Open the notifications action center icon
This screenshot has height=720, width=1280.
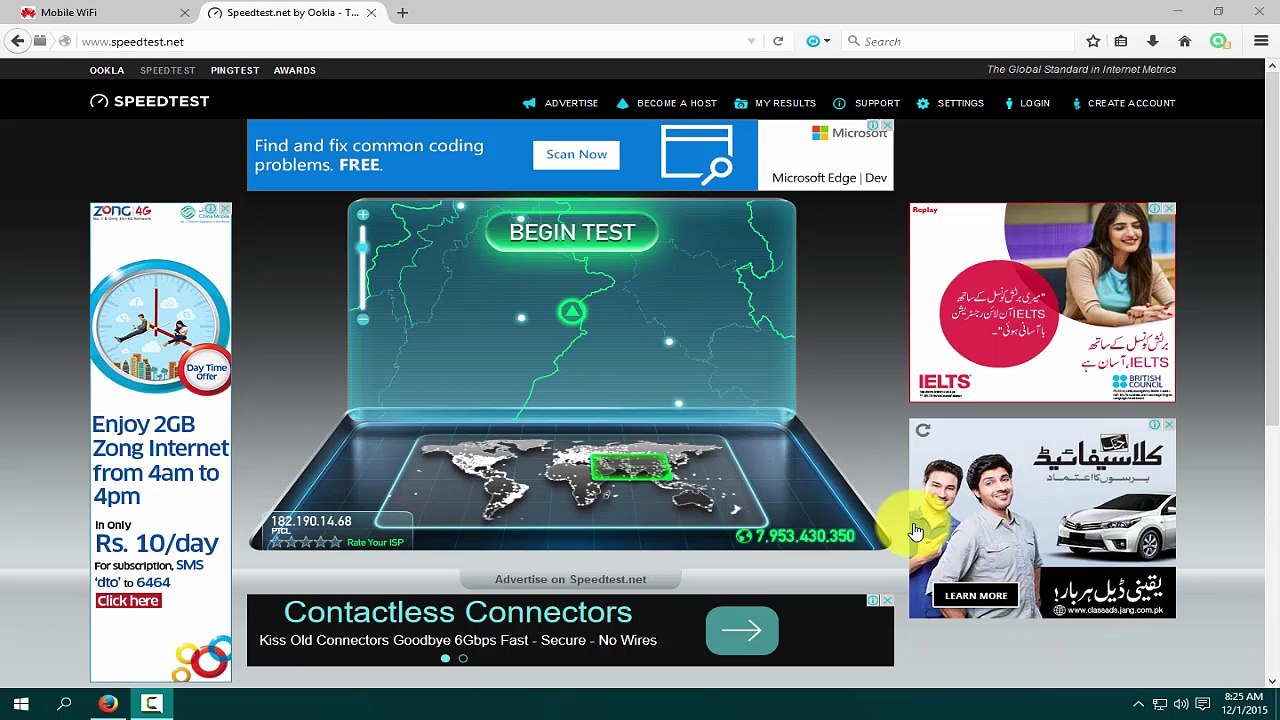point(1203,704)
